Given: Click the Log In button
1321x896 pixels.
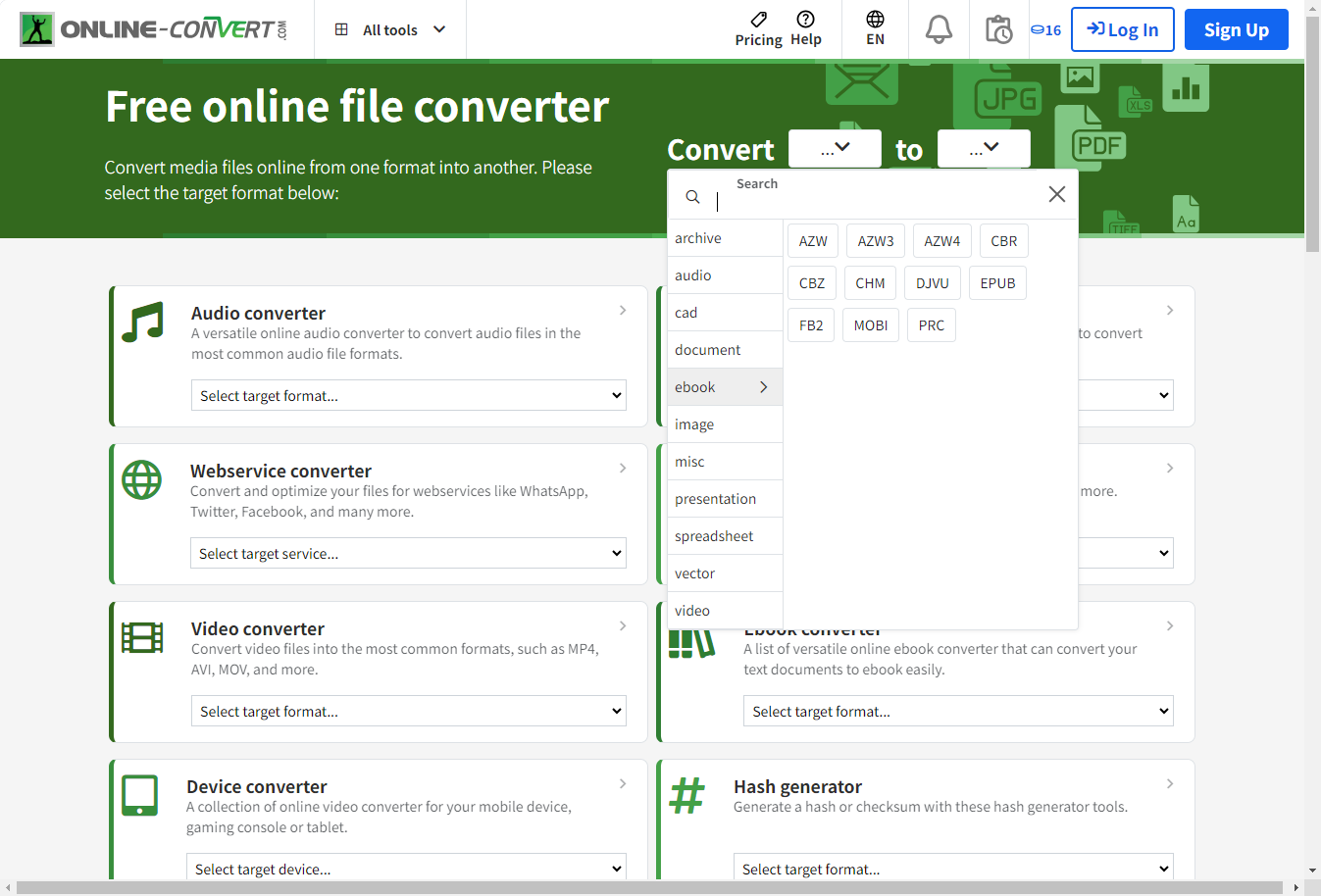Looking at the screenshot, I should [1122, 29].
